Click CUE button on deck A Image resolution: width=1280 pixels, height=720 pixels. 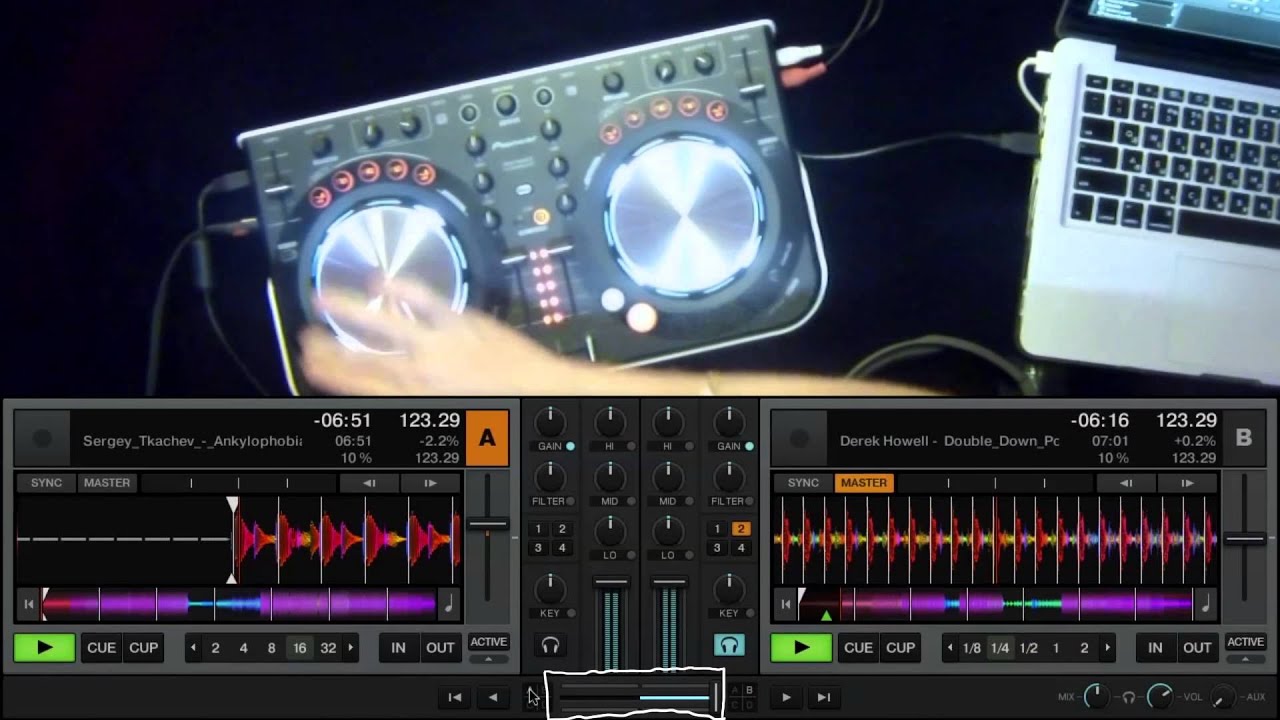pyautogui.click(x=101, y=648)
